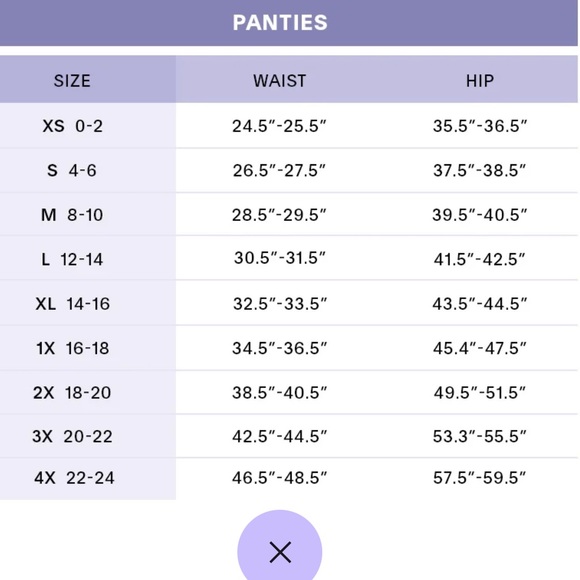Select the S 4-6 size row
The height and width of the screenshot is (580, 580).
(289, 171)
